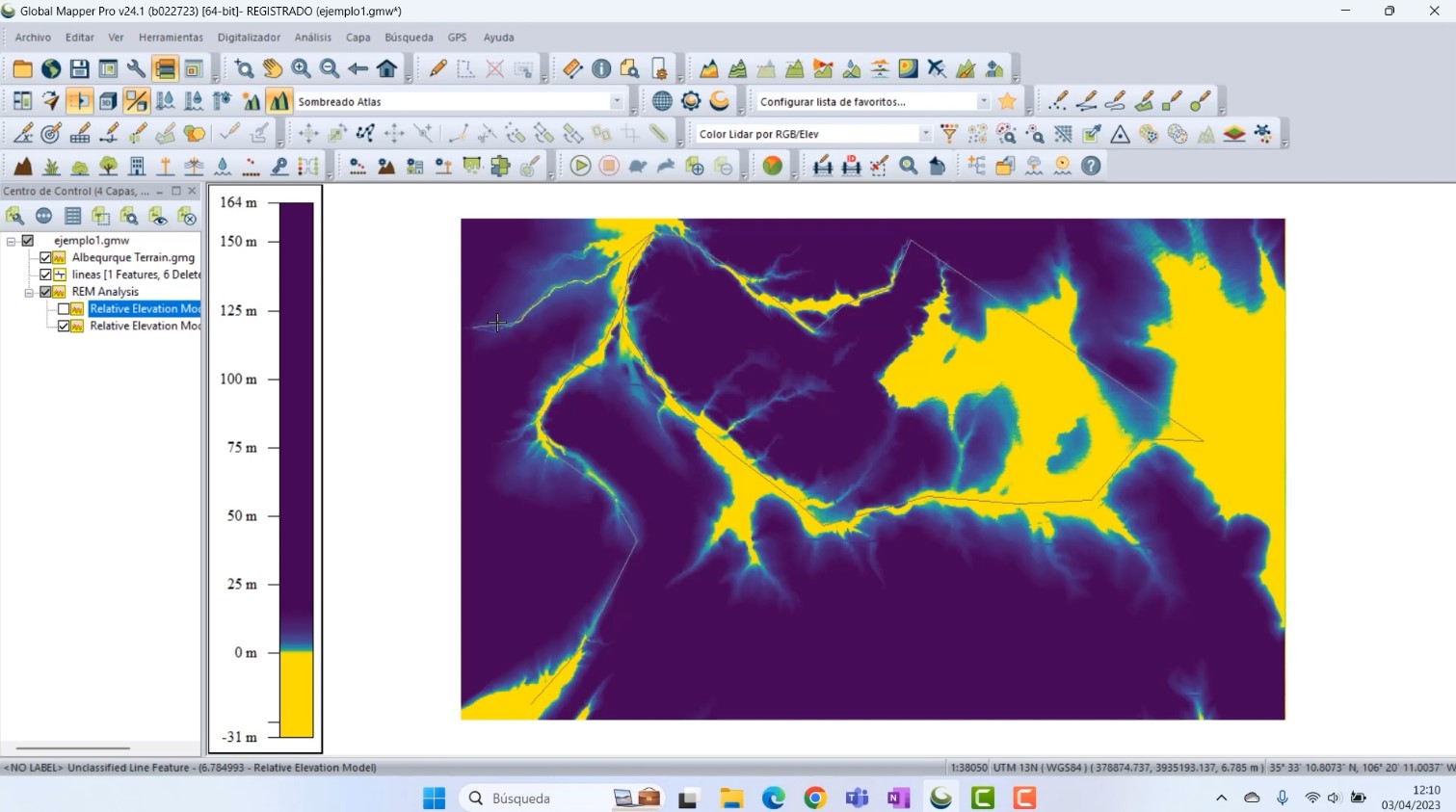Open the Sombreado Atlas shader dropdown
The height and width of the screenshot is (812, 1456).
coord(616,100)
